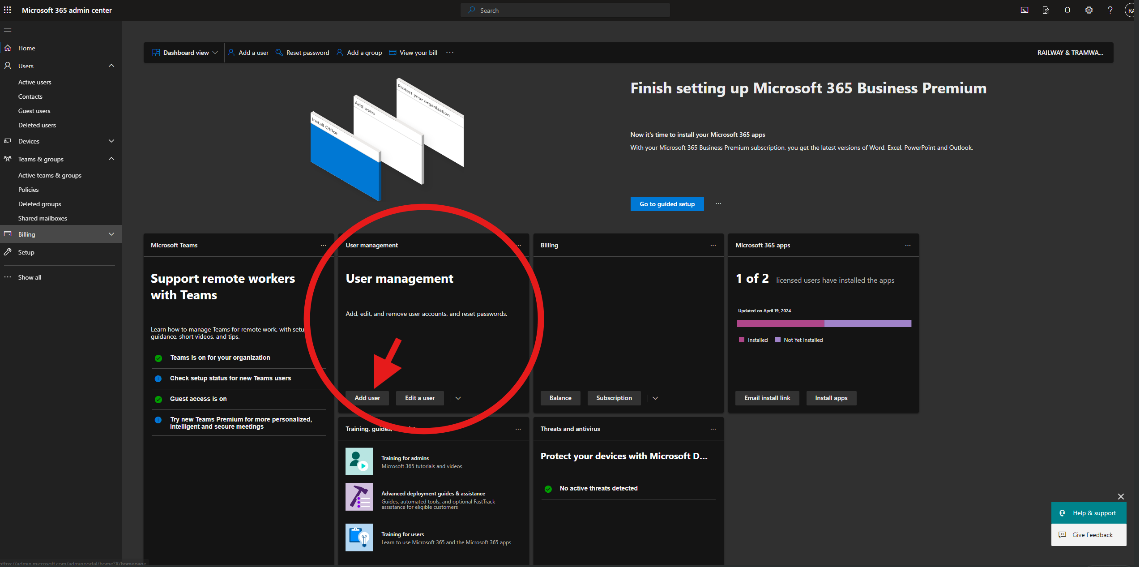Click the Subscription button on Billing card
1139x567 pixels.
coord(615,398)
